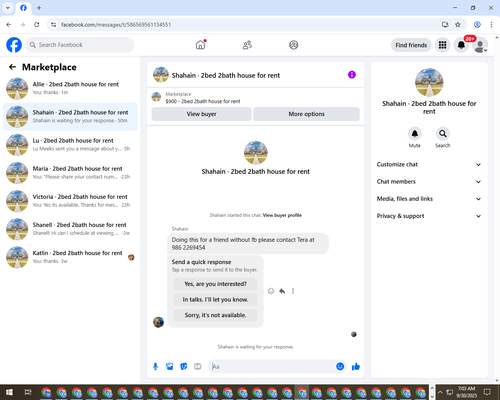Open the Menu grid icon
The height and width of the screenshot is (400, 500).
click(x=442, y=45)
